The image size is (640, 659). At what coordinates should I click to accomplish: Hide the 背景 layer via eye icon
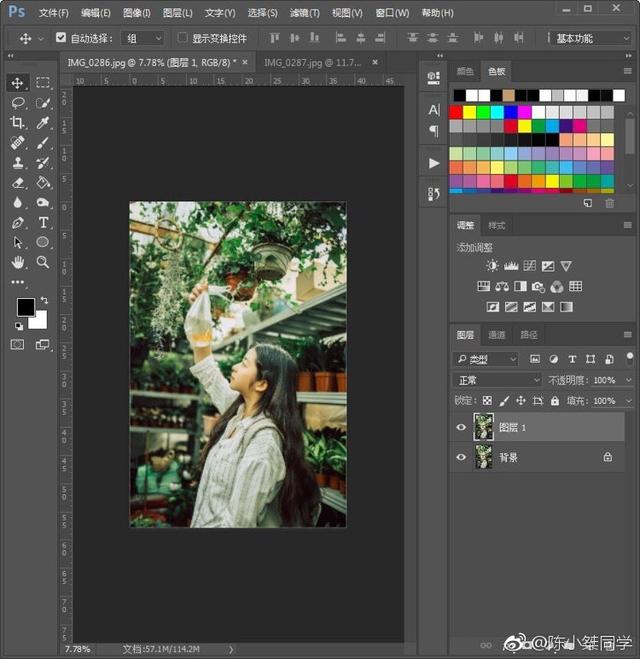461,457
